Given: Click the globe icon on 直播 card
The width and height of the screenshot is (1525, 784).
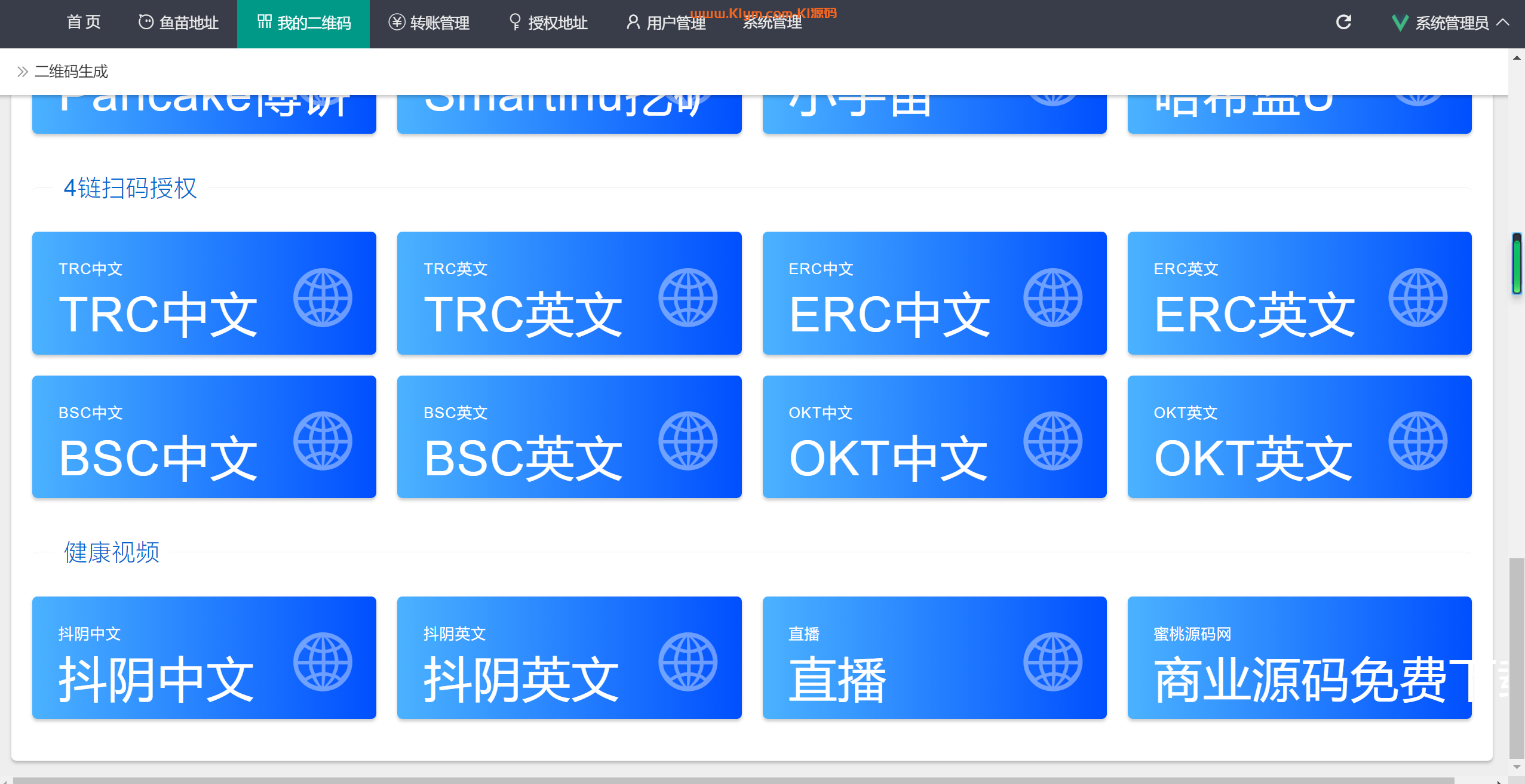Looking at the screenshot, I should (1053, 662).
